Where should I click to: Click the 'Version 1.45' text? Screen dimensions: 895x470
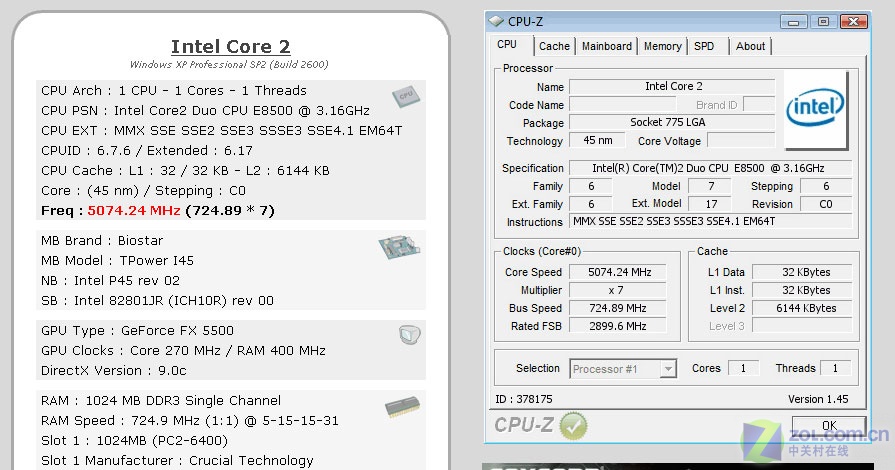click(x=818, y=399)
